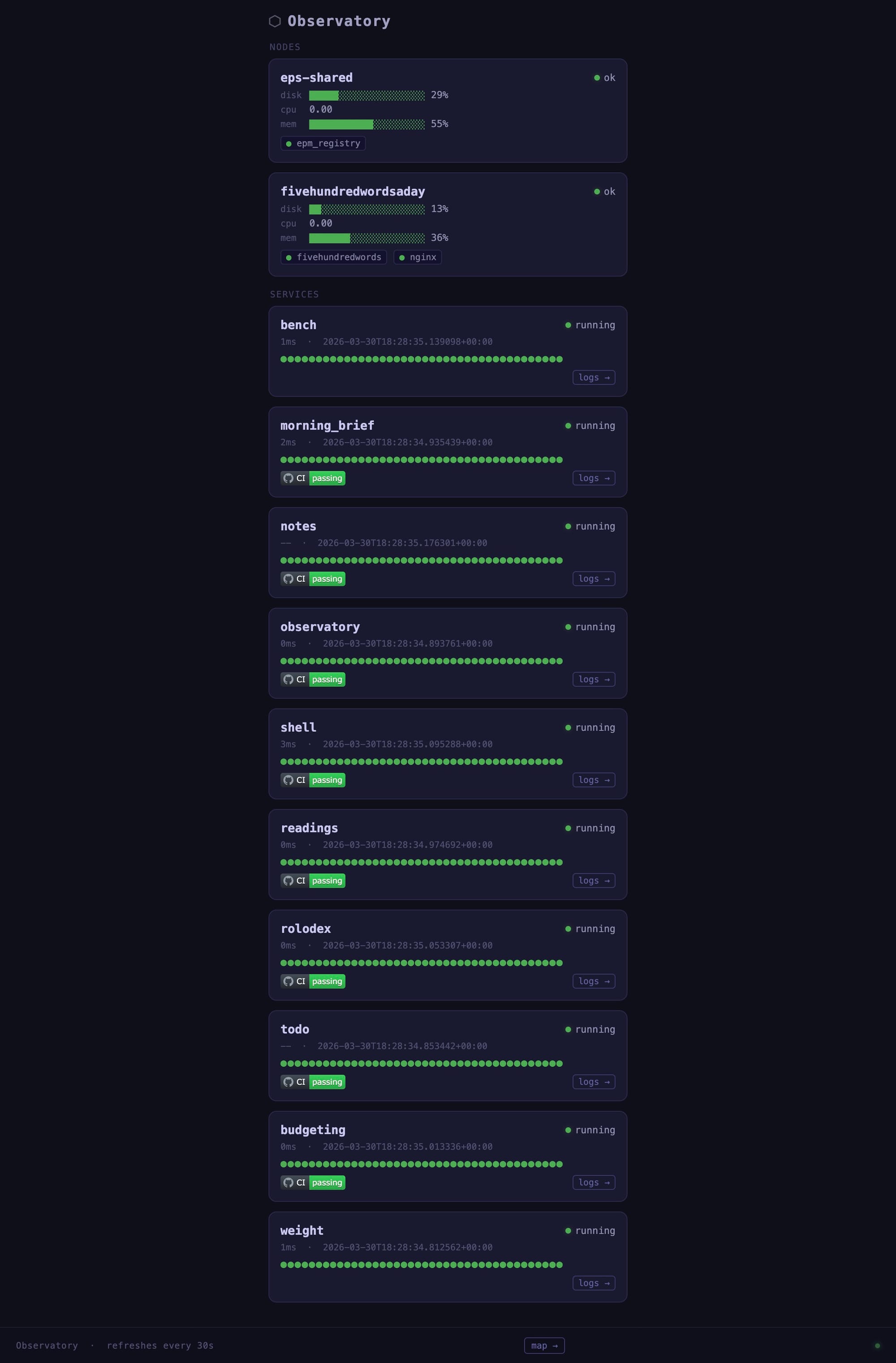
Task: Click the GitHub CI badge on observatory service
Action: 313,679
